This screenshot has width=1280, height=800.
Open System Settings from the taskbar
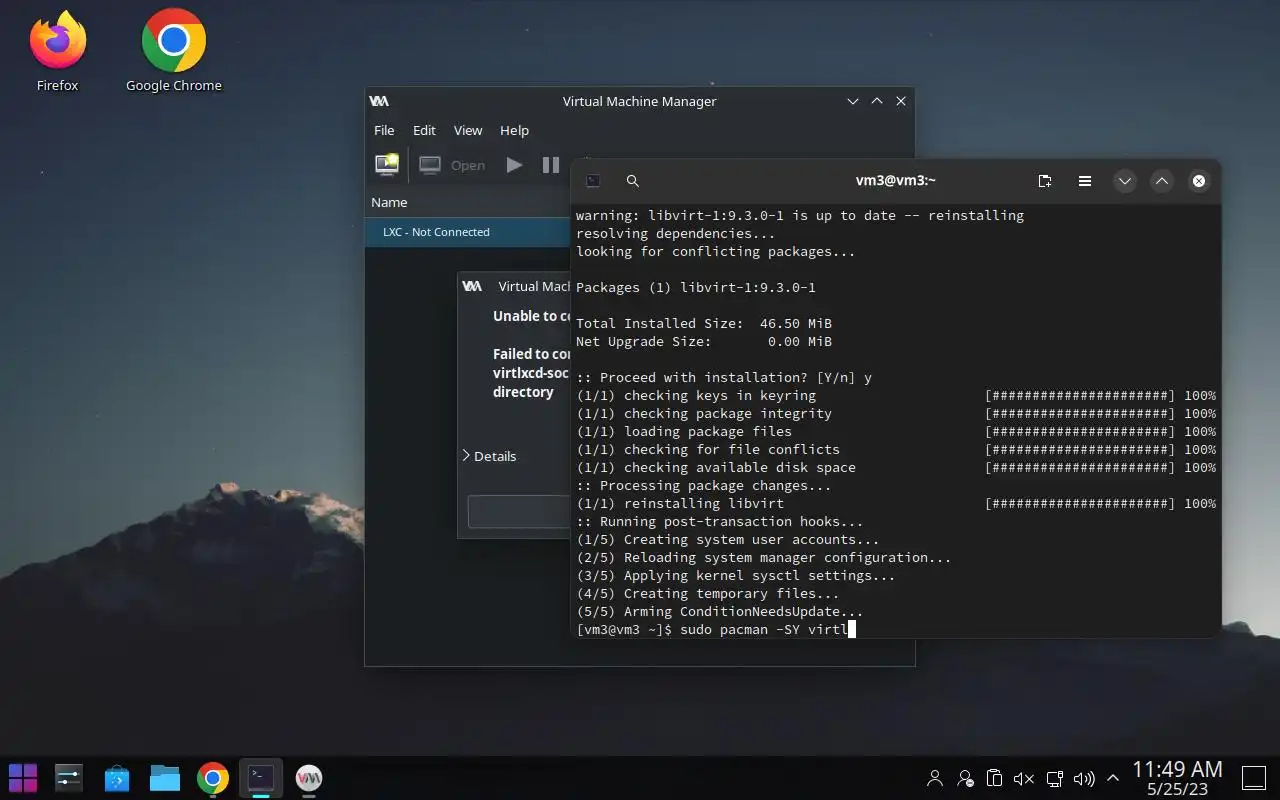69,778
